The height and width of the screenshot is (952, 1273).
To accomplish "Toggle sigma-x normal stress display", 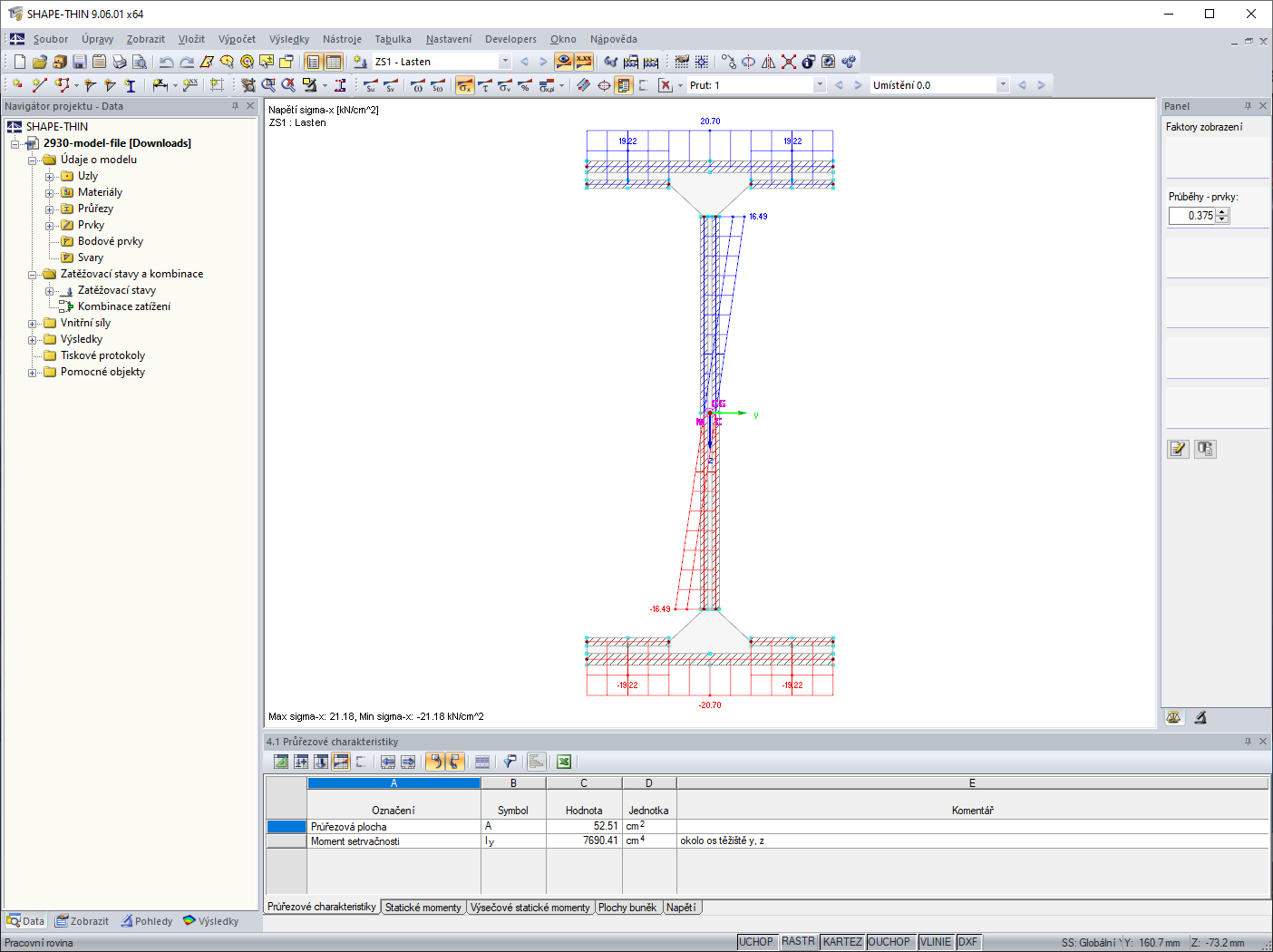I will tap(465, 85).
